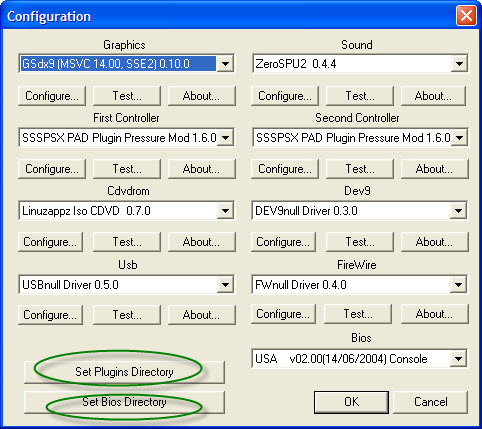Viewport: 482px width, 429px height.
Task: Test the Cdvdrom plugin
Action: click(x=127, y=242)
